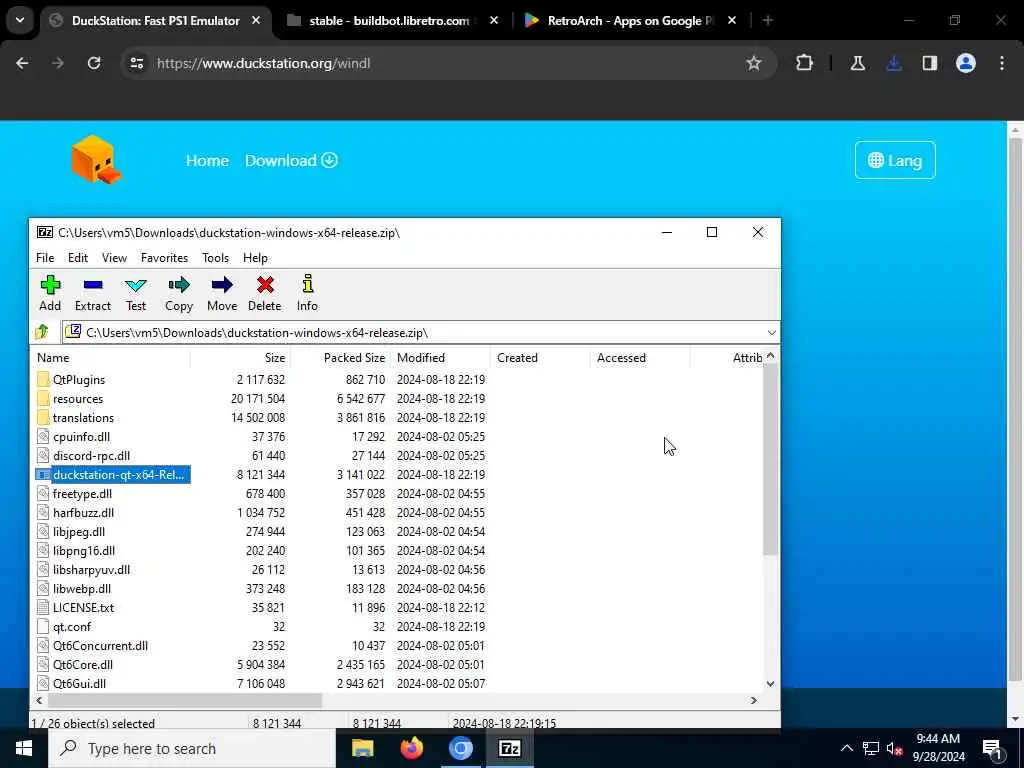The height and width of the screenshot is (768, 1024).
Task: Open the Info toolbar icon
Action: pyautogui.click(x=308, y=293)
